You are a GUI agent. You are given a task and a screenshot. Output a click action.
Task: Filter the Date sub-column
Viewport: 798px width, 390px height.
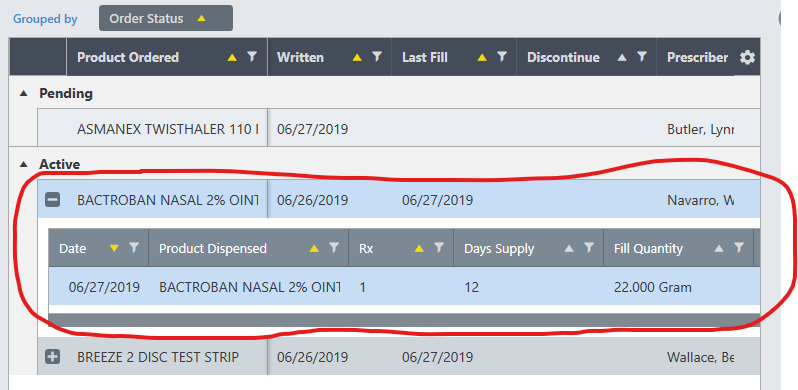(134, 247)
